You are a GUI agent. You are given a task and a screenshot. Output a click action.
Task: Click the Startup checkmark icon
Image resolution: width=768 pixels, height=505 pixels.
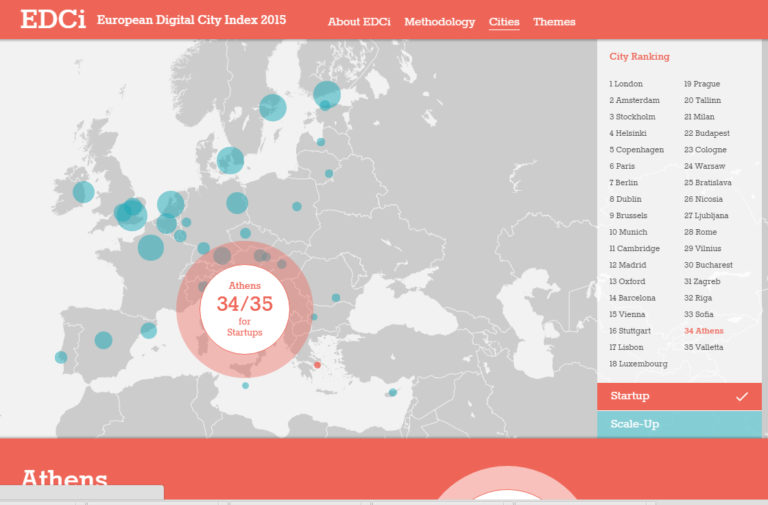[741, 397]
